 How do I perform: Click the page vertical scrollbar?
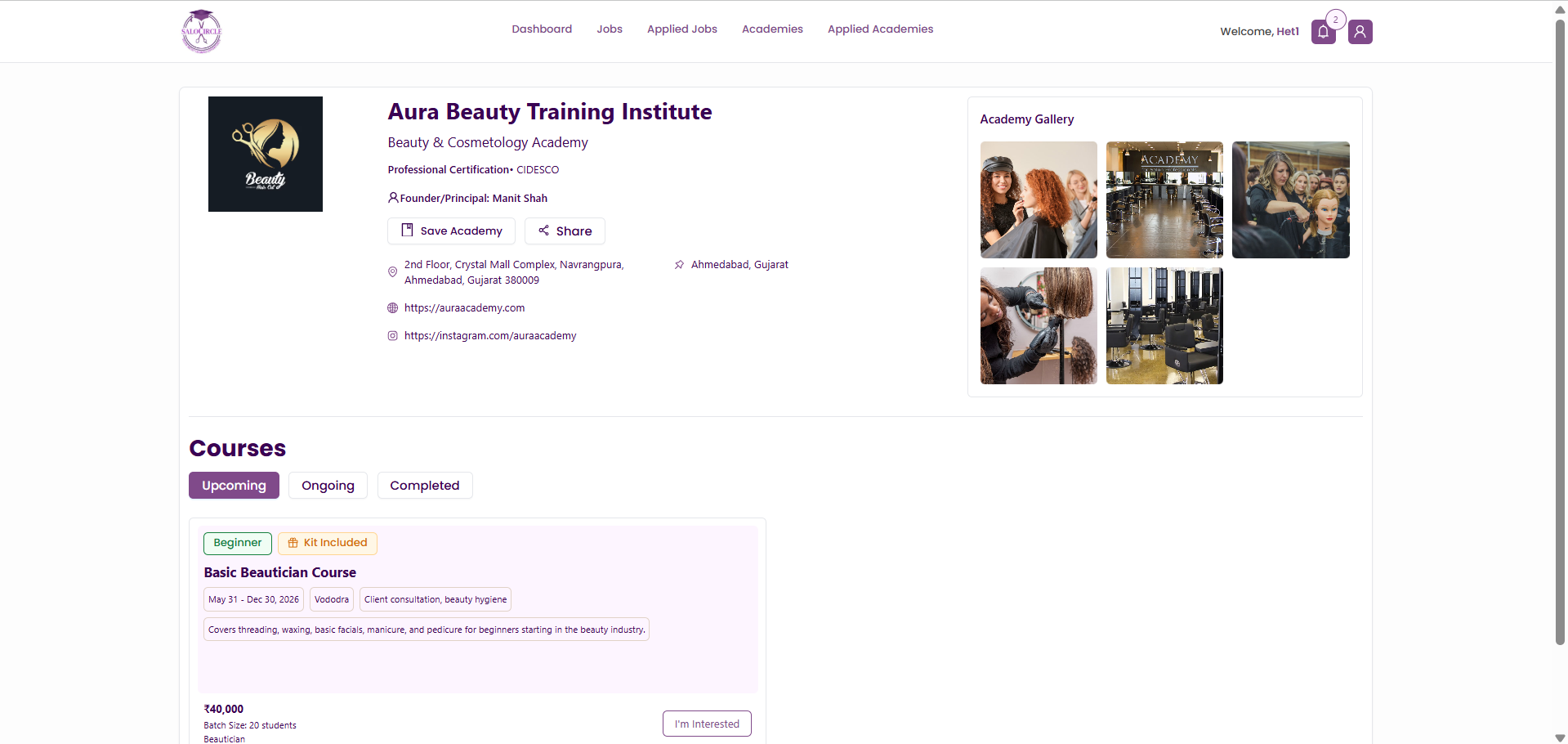(x=1560, y=331)
